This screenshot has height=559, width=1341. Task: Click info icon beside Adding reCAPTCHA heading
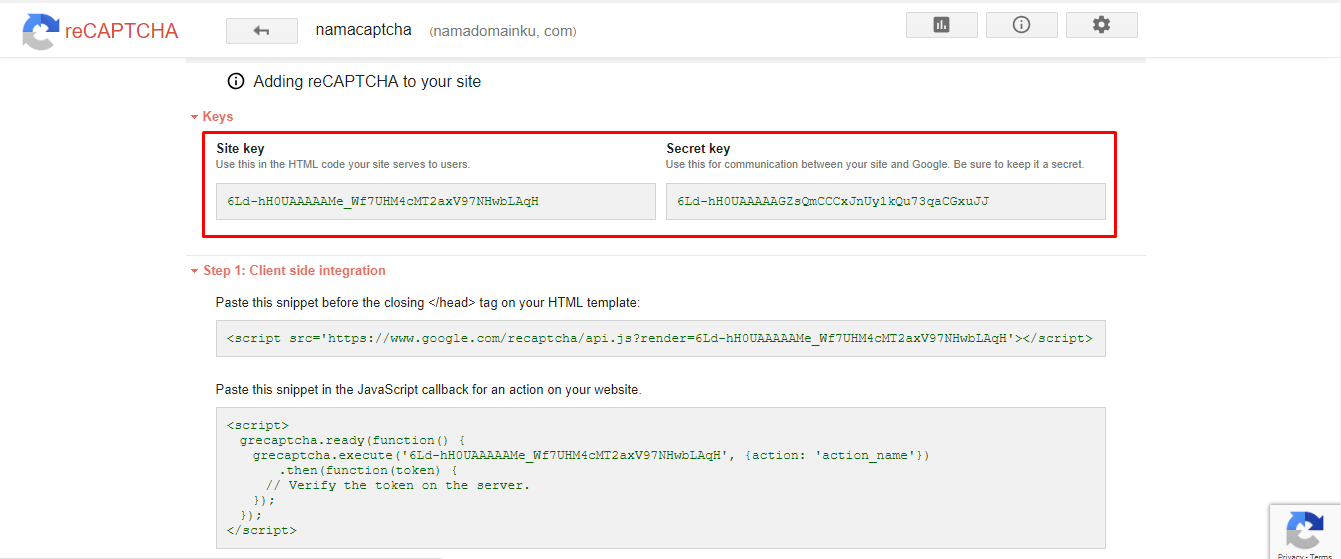tap(236, 81)
